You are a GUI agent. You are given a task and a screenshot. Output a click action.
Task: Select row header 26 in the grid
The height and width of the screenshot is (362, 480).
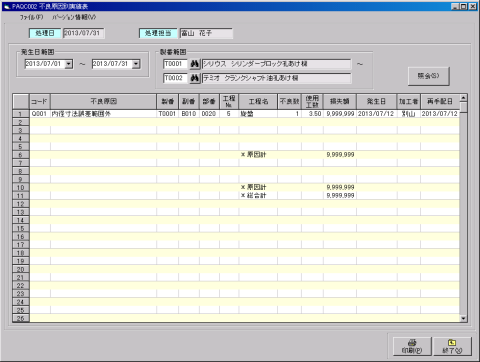pos(21,318)
